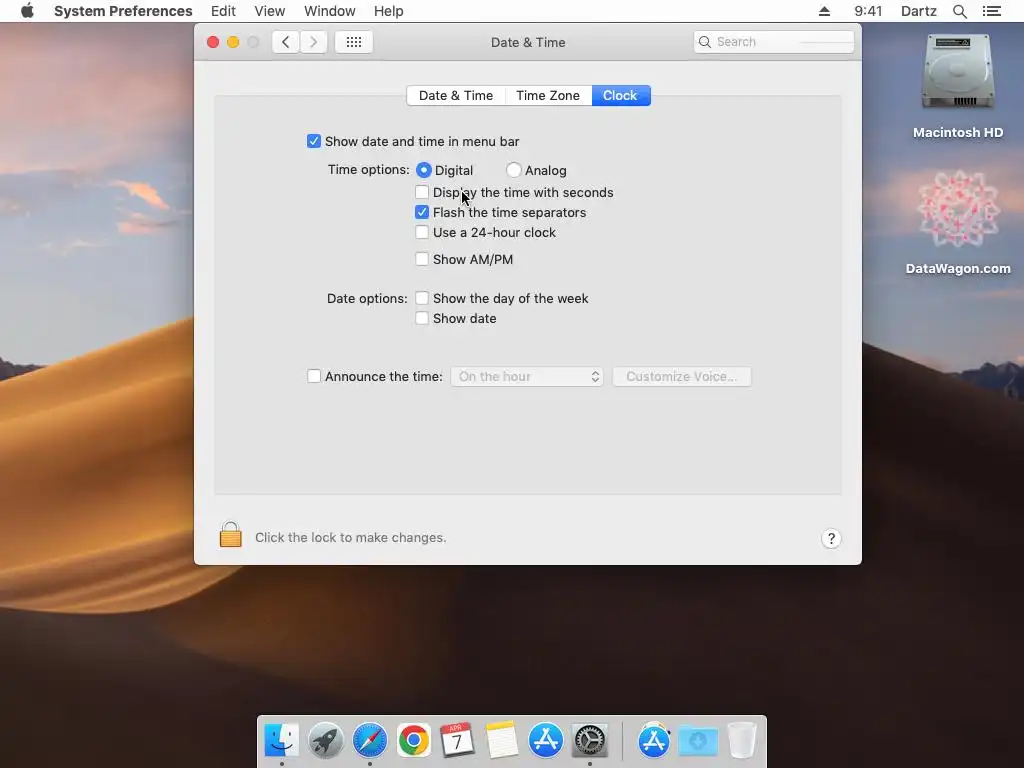Click the lock to make changes
This screenshot has height=768, width=1024.
231,534
